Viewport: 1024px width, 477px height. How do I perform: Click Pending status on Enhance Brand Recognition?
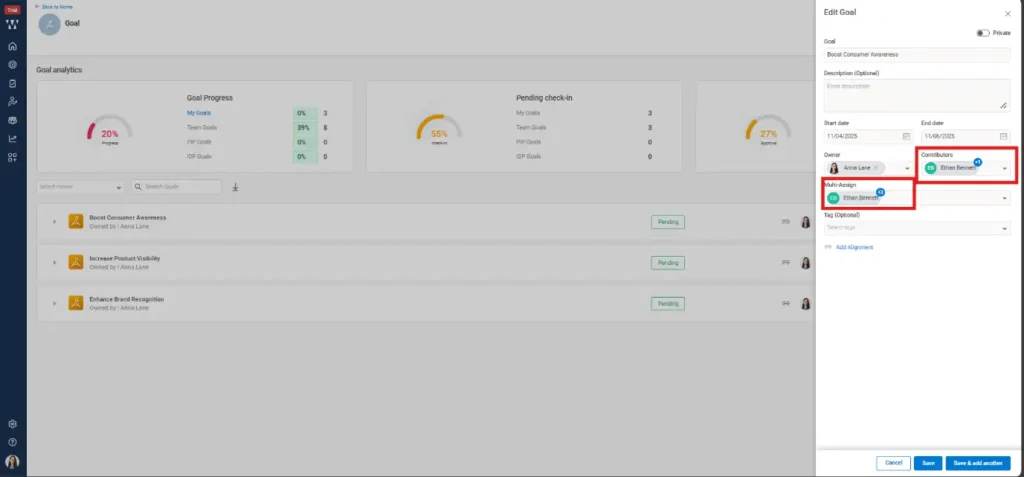(x=667, y=304)
